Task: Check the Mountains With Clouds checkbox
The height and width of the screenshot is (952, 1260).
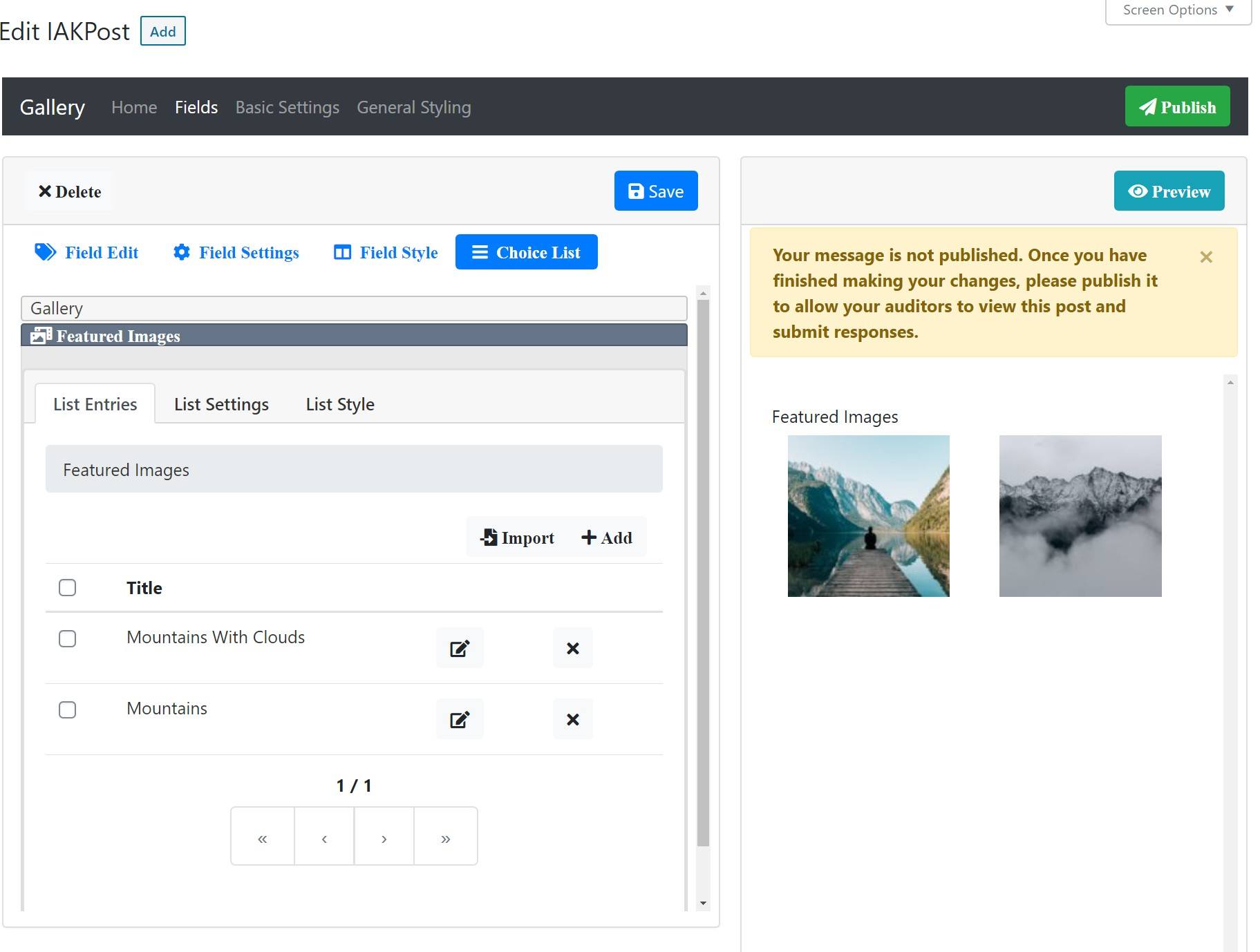Action: click(67, 638)
